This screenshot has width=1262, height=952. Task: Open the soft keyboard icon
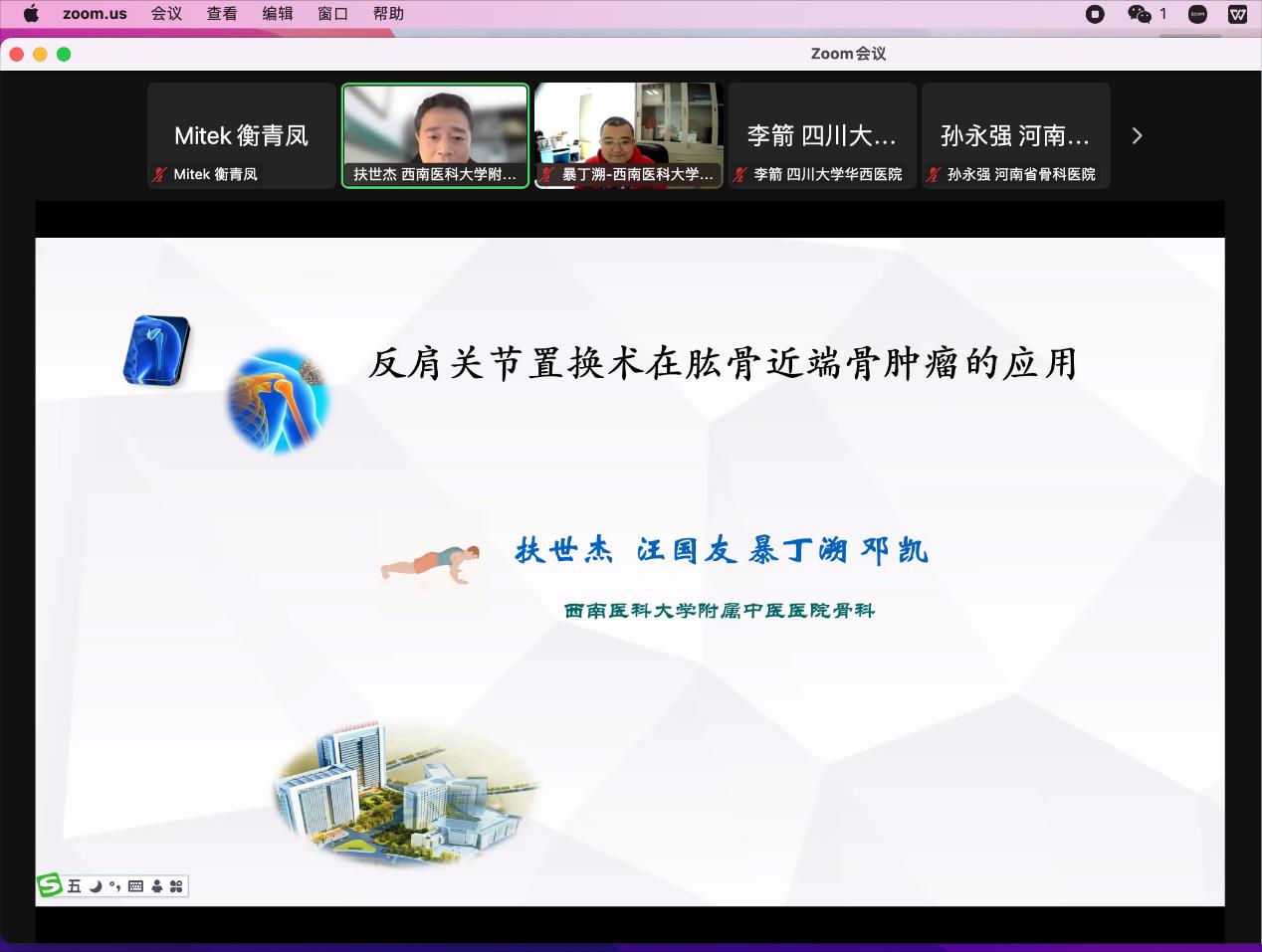tap(136, 886)
